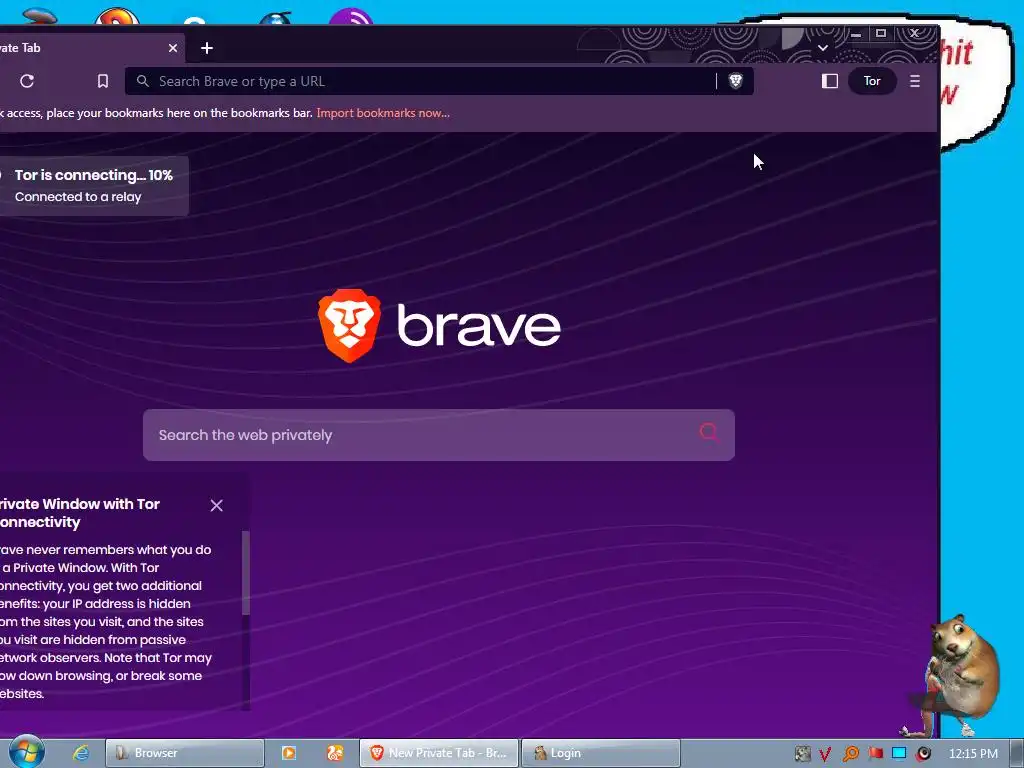Select the Private Tab title

click(x=20, y=48)
